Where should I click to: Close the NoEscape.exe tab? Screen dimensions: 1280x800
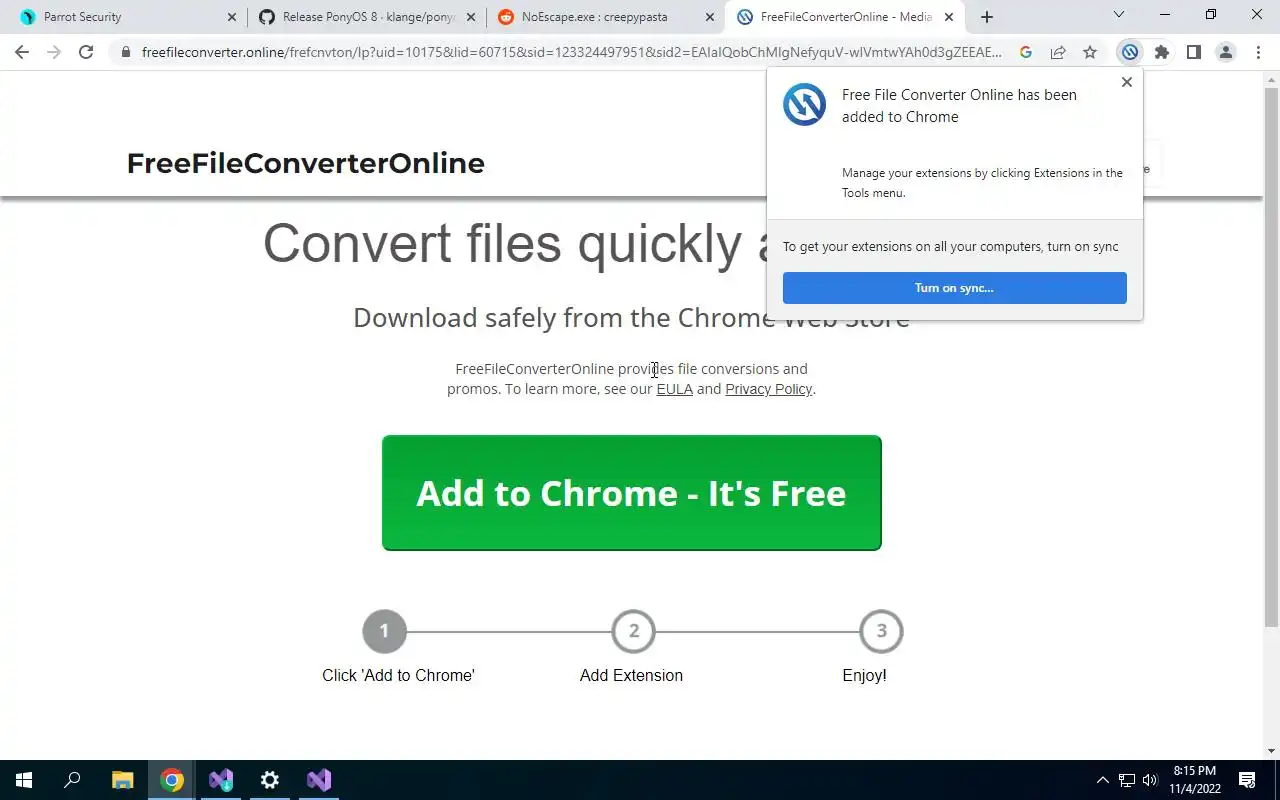[x=710, y=17]
